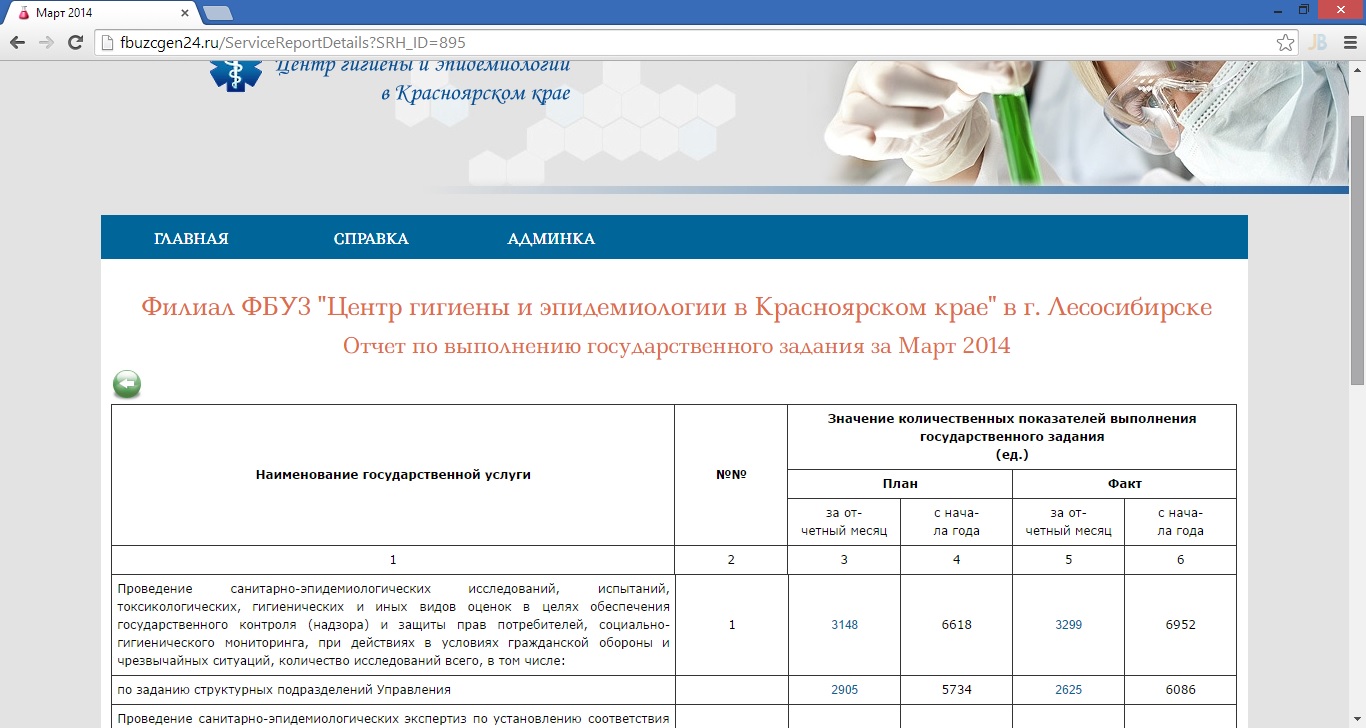Image resolution: width=1366 pixels, height=728 pixels.
Task: Close the "Март 2014" browser tab
Action: [185, 13]
